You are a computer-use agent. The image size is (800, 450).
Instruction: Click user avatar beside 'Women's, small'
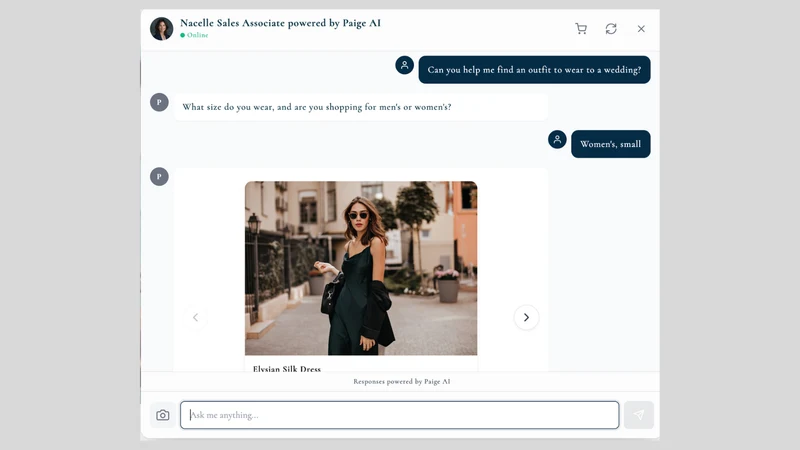coord(557,139)
